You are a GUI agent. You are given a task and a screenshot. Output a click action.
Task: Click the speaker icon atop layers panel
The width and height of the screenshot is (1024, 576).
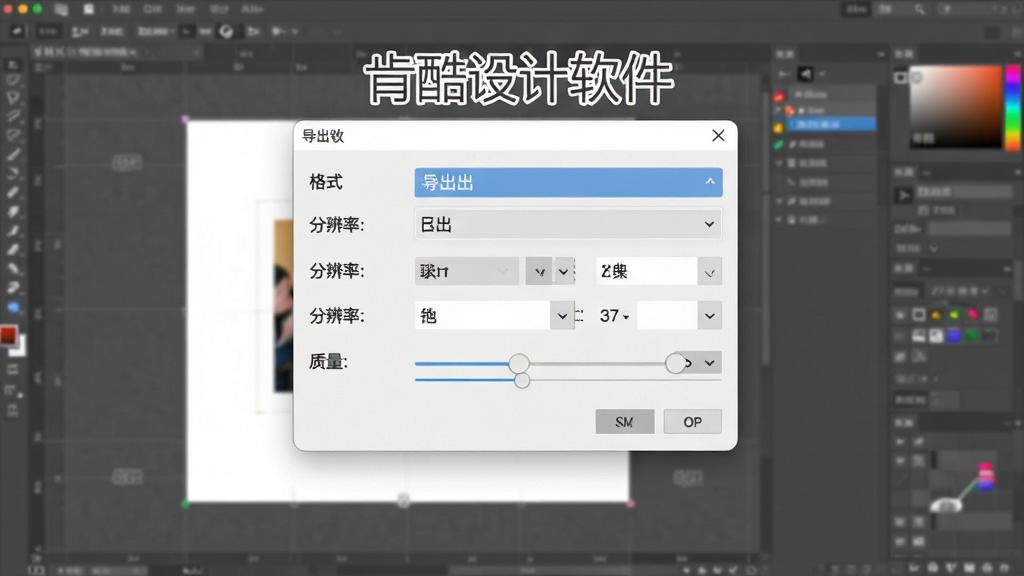click(805, 74)
